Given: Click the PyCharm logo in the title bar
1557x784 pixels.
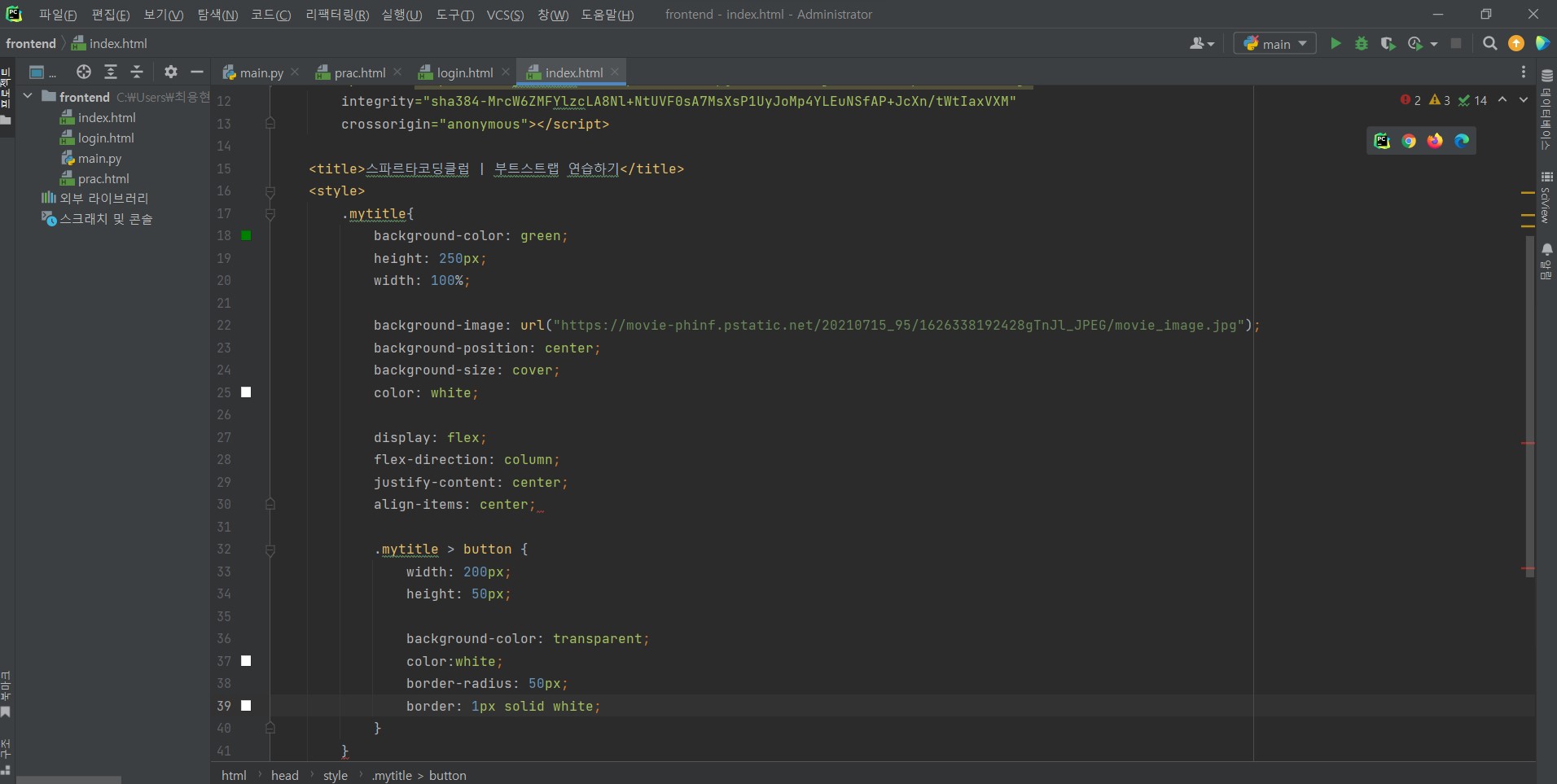Looking at the screenshot, I should click(14, 14).
